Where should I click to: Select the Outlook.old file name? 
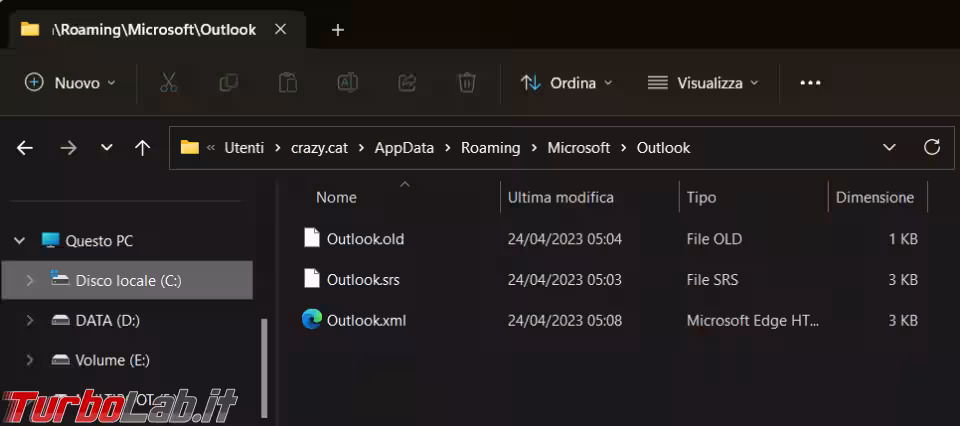tap(366, 239)
